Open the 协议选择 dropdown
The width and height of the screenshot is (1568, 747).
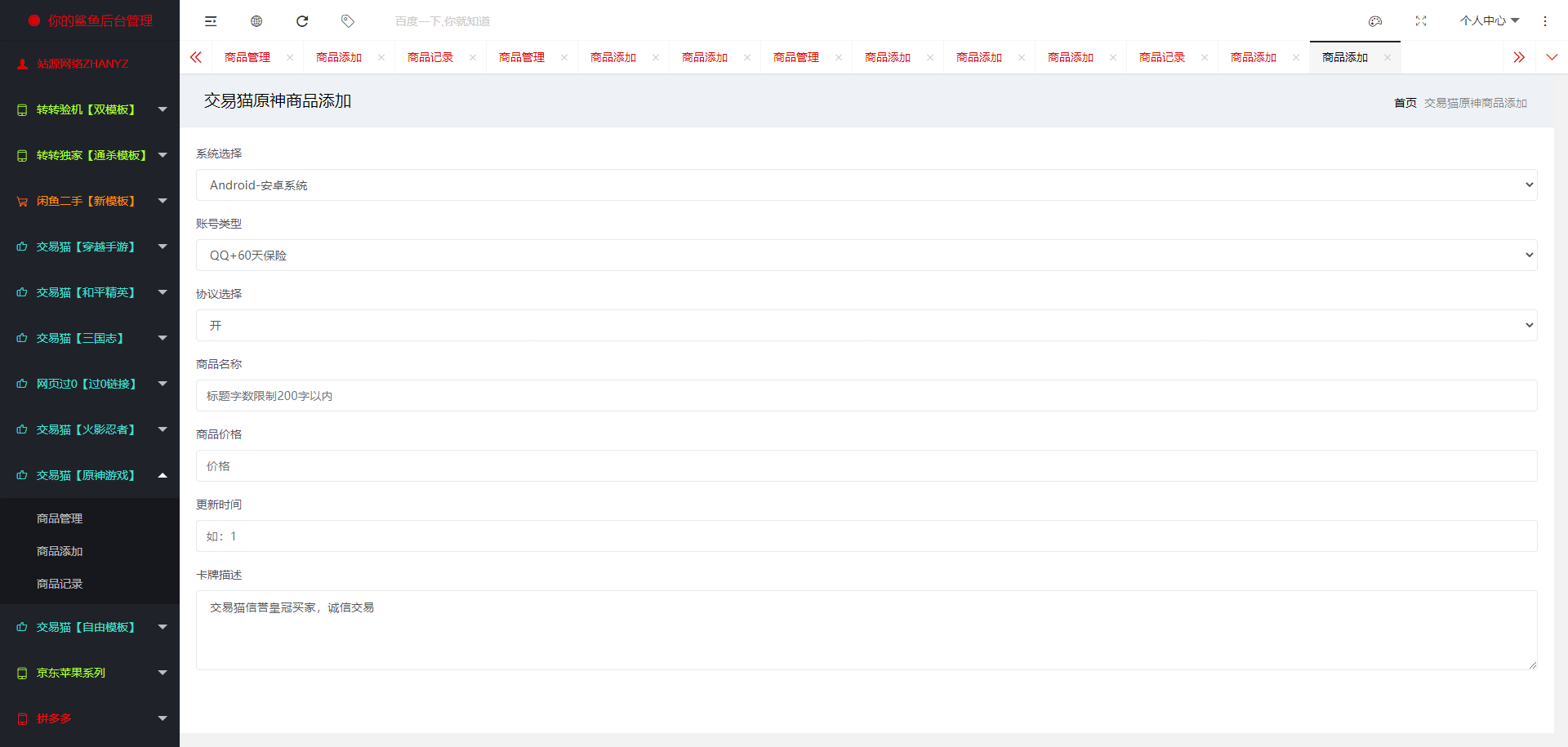866,326
